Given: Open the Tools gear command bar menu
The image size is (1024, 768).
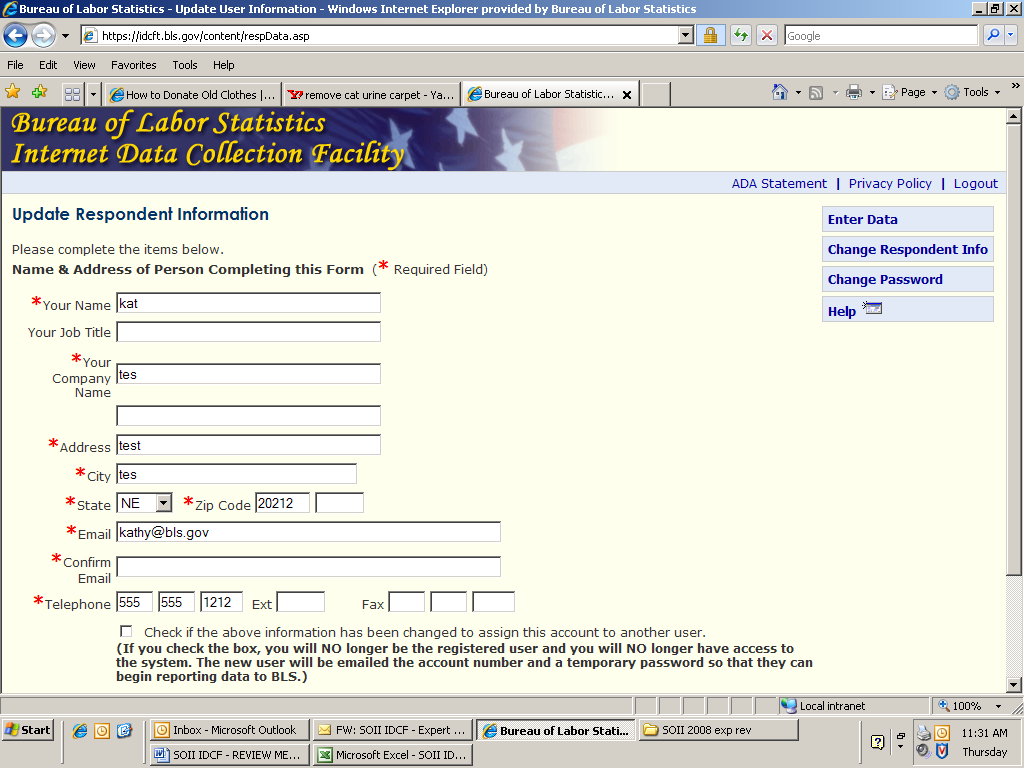Looking at the screenshot, I should pyautogui.click(x=972, y=92).
